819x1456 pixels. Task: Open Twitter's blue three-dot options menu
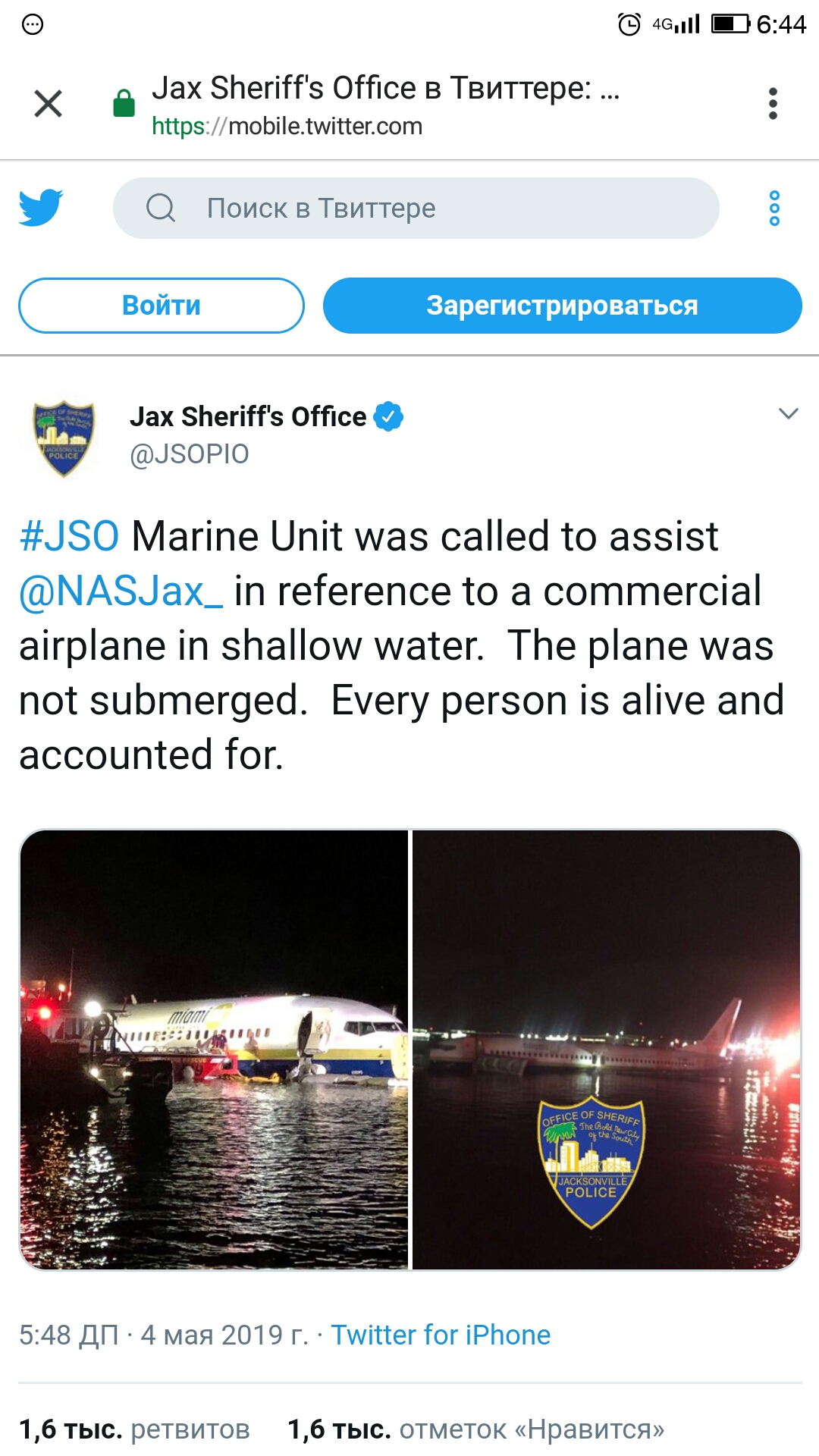[x=774, y=208]
